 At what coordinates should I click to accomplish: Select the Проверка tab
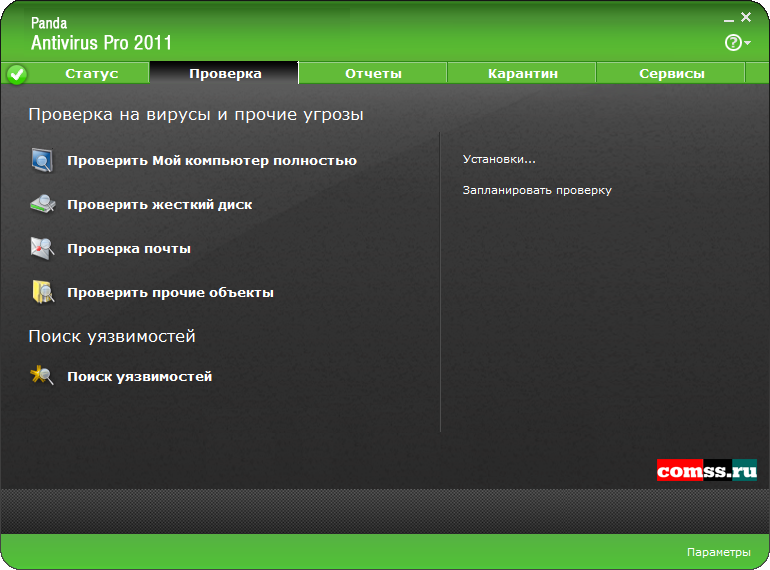pos(225,74)
